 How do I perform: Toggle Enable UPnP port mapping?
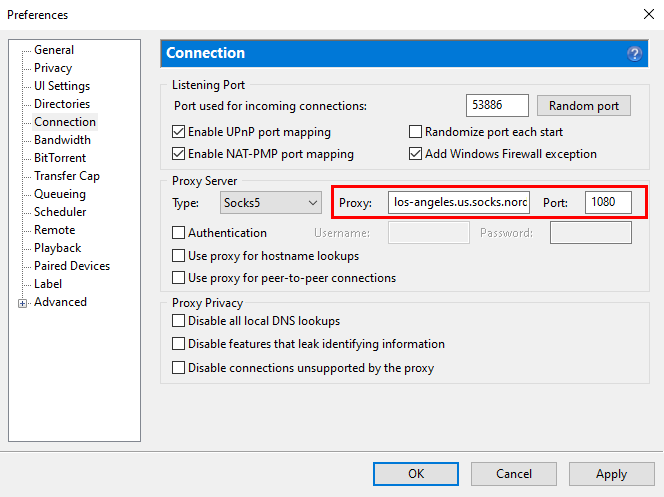click(179, 132)
